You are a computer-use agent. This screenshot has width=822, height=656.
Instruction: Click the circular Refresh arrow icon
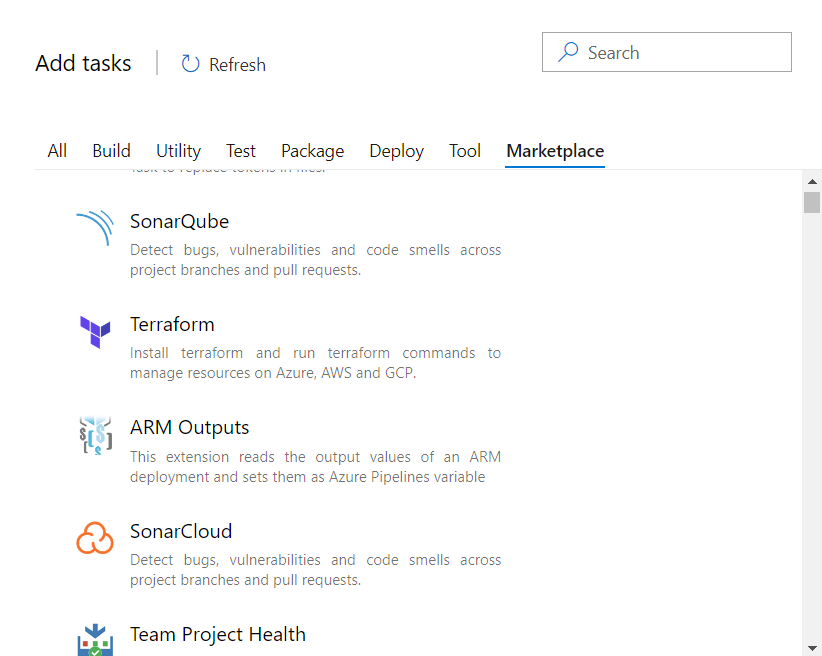click(190, 64)
